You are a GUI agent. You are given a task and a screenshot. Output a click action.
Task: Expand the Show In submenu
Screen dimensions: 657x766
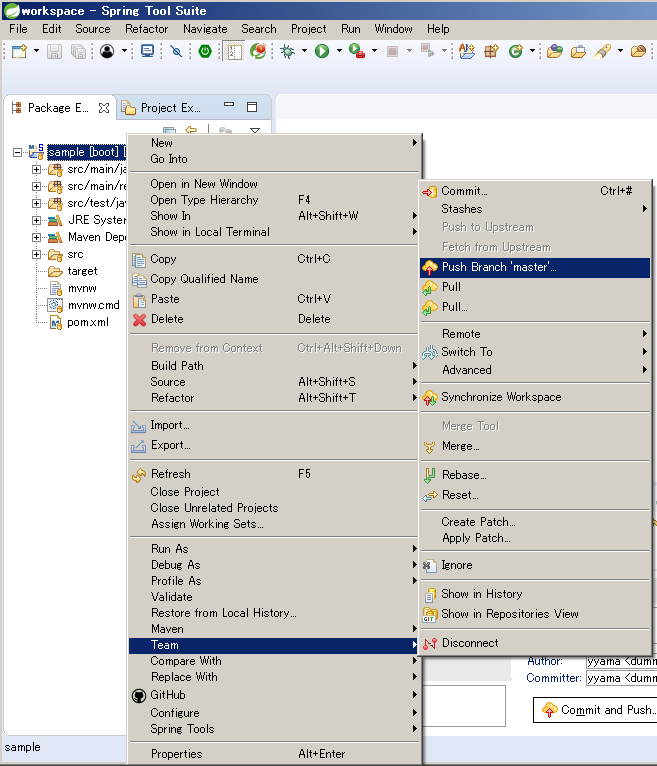pyautogui.click(x=274, y=216)
